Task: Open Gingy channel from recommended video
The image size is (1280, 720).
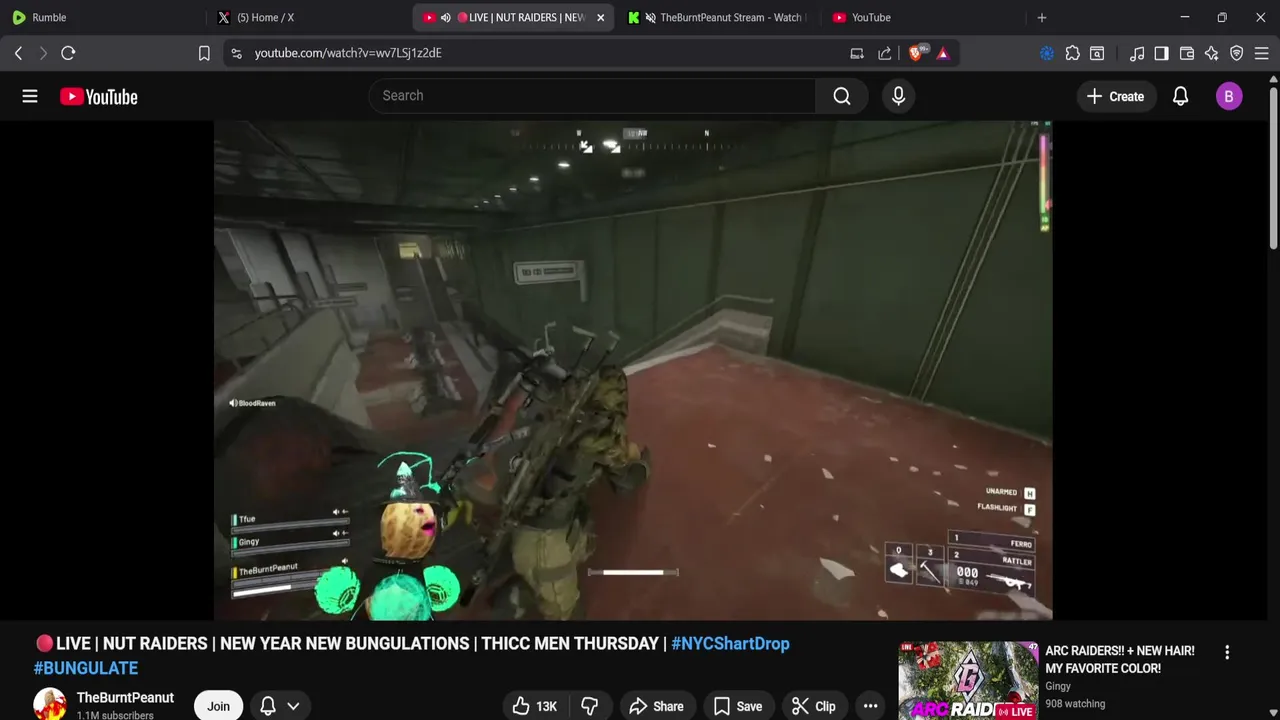Action: click(x=1058, y=686)
